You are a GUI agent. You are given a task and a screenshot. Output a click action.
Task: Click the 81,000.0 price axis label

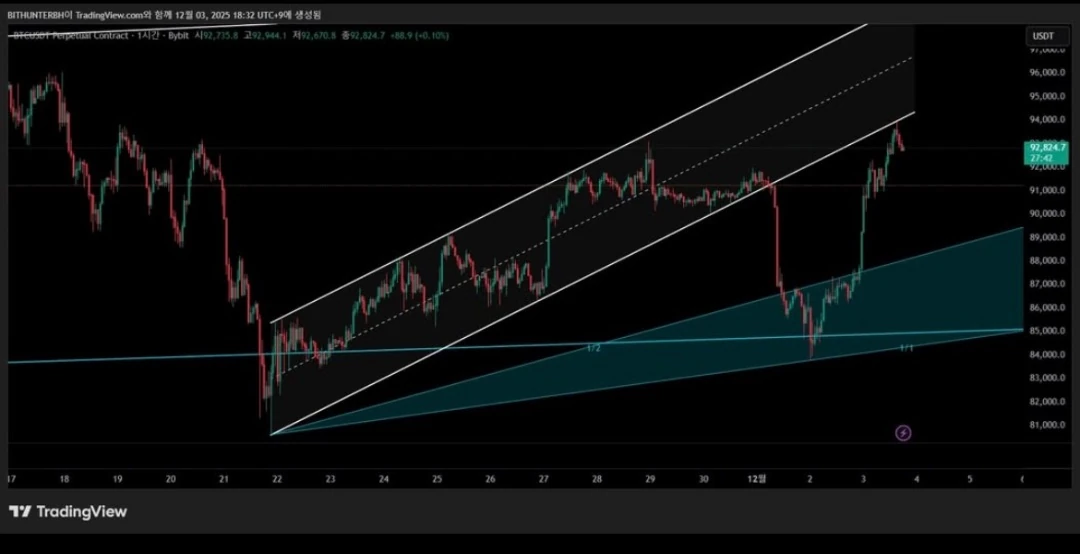(1046, 424)
